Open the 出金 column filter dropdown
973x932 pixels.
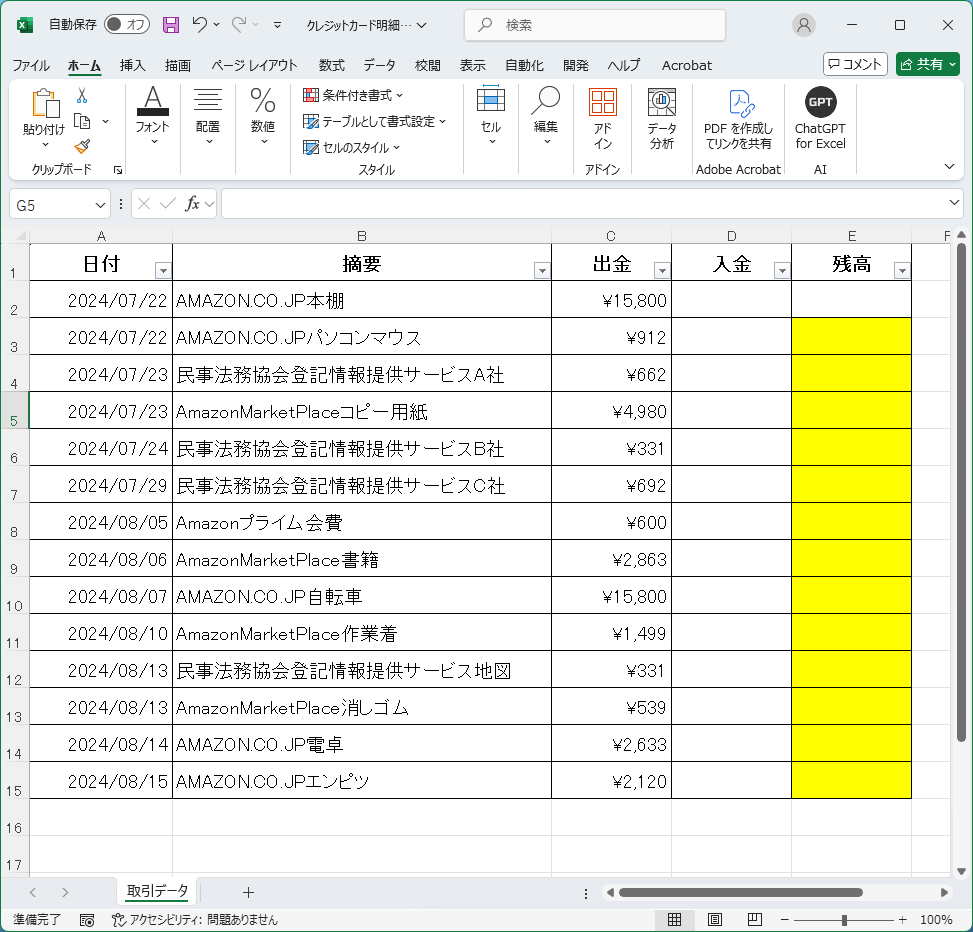(x=662, y=271)
